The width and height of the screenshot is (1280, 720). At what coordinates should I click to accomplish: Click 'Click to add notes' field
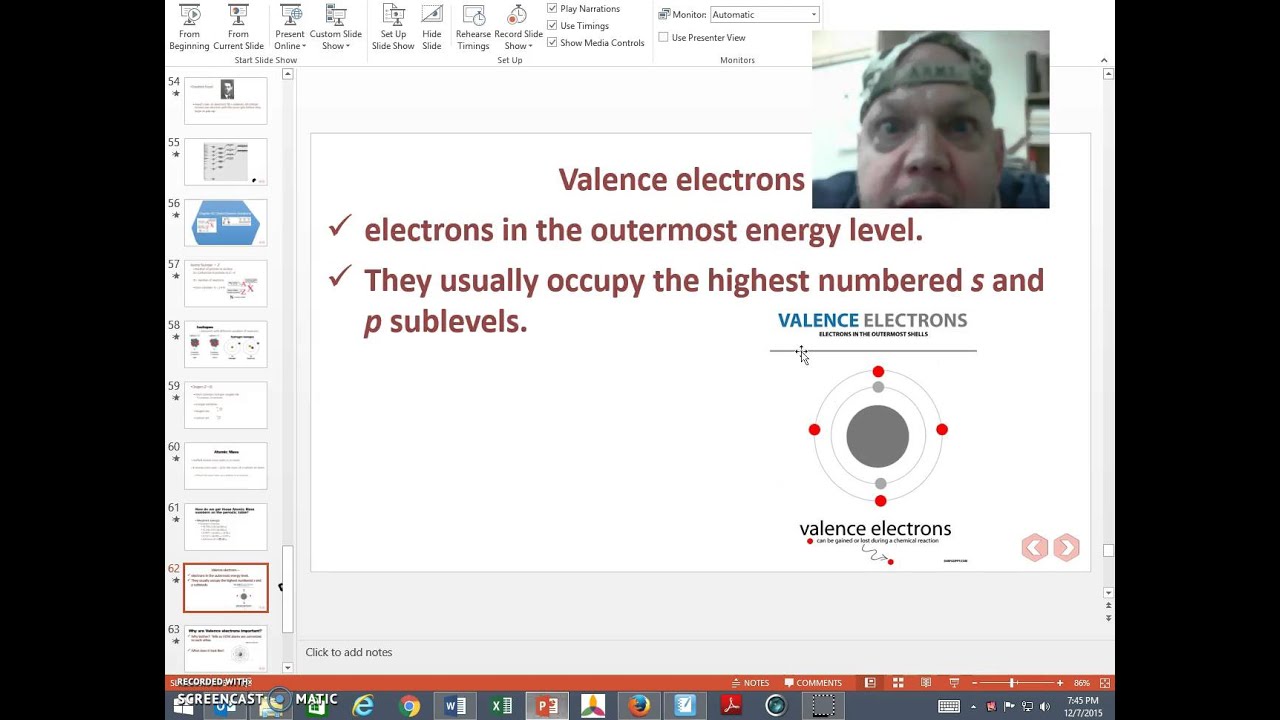pyautogui.click(x=348, y=652)
